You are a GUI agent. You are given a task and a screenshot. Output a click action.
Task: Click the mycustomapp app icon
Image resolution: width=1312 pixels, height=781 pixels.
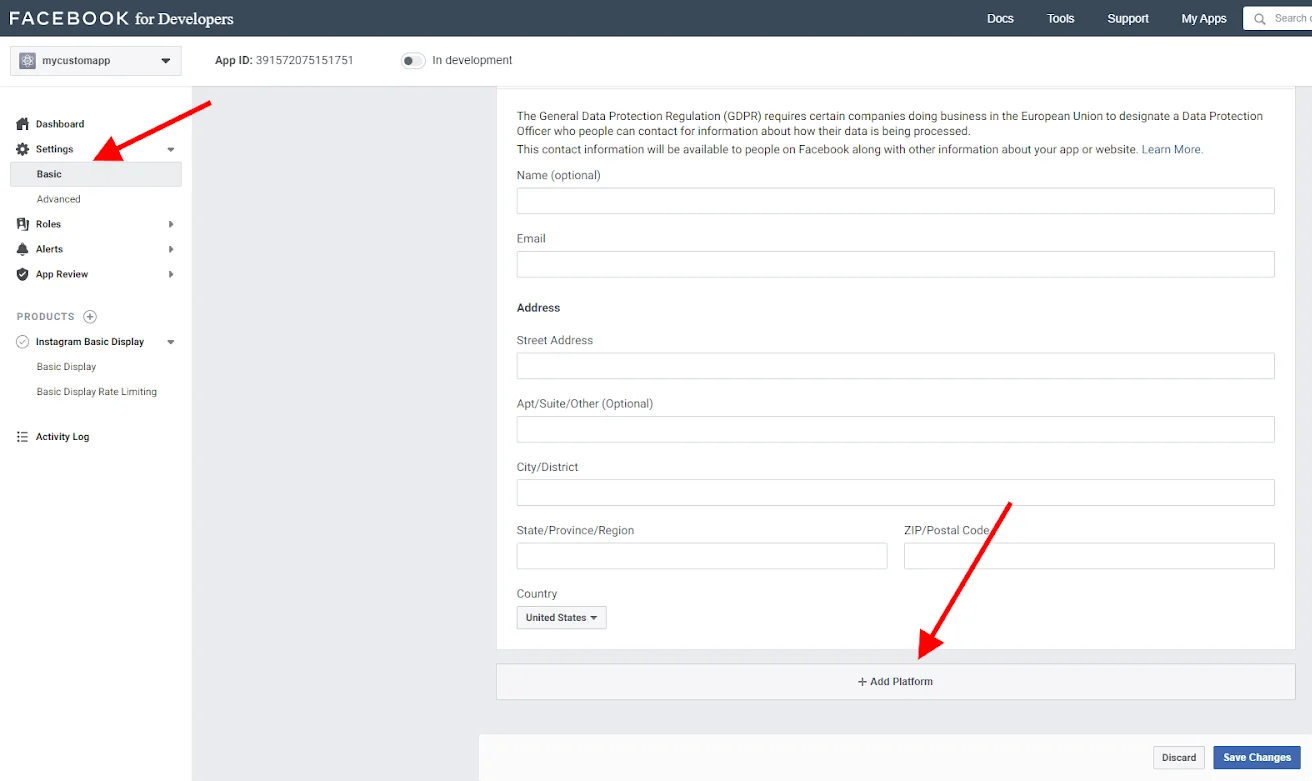click(27, 61)
